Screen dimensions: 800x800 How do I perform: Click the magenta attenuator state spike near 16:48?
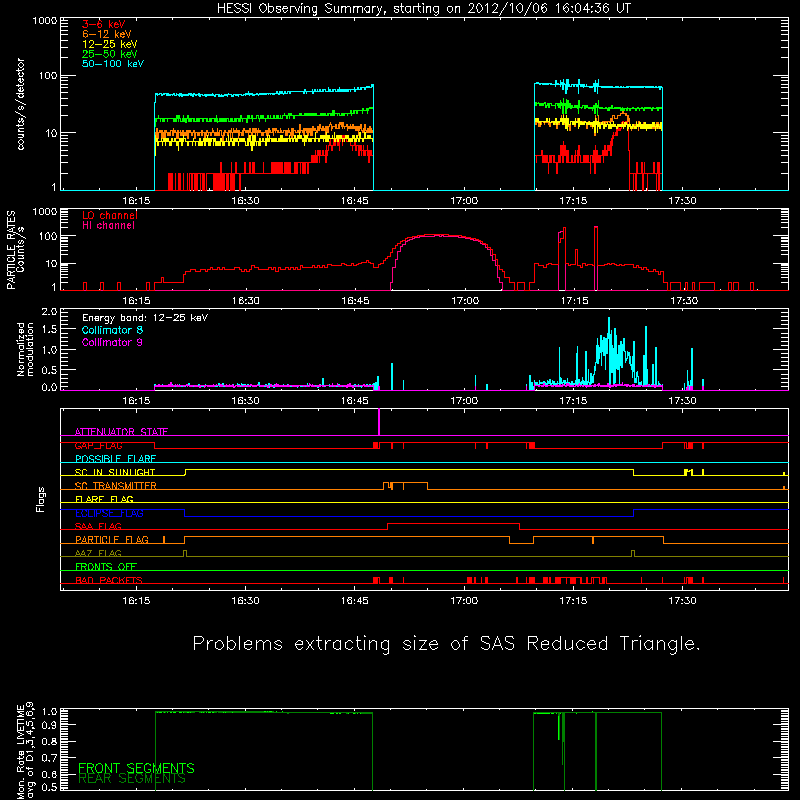coord(379,422)
